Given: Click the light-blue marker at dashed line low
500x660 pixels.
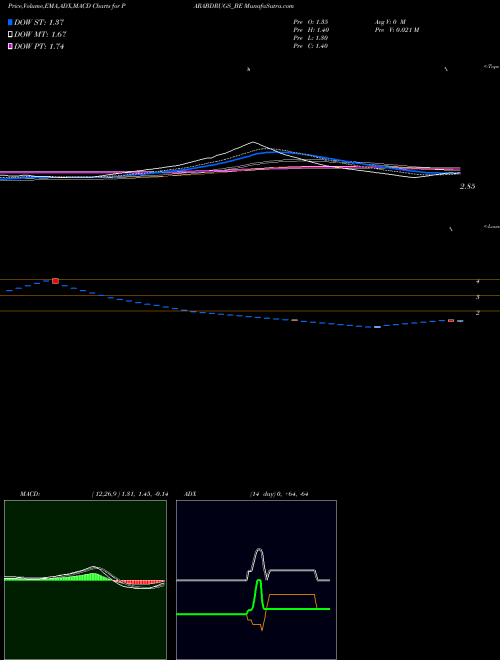Looking at the screenshot, I should pos(378,327).
